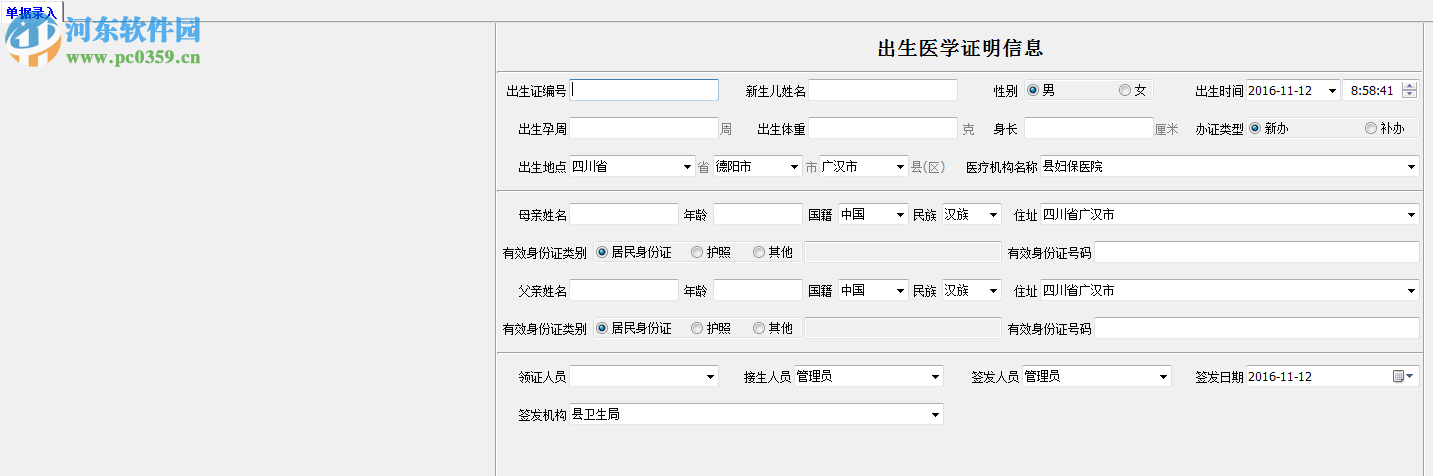The width and height of the screenshot is (1433, 476).
Task: Click the 出生证编号 input field
Action: click(x=644, y=90)
